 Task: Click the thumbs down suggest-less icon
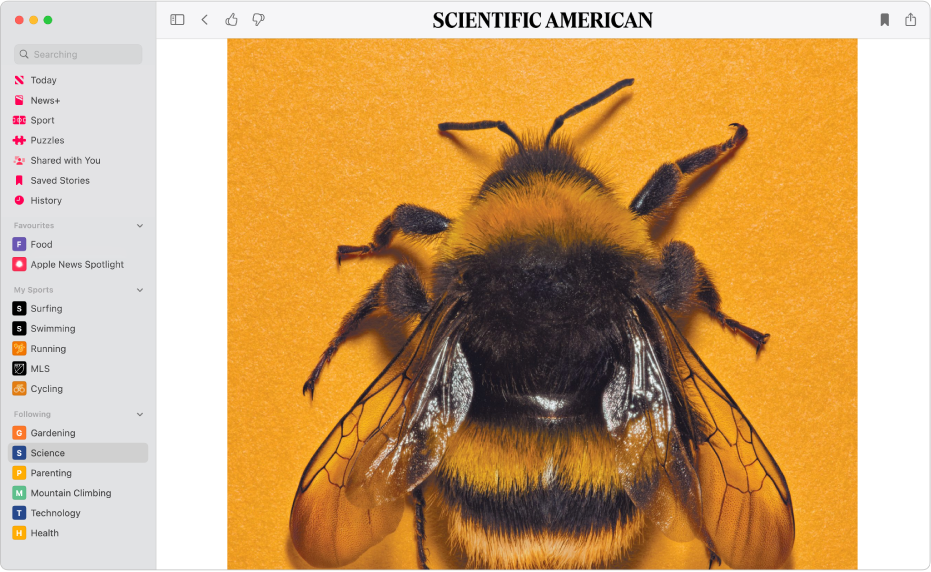(x=258, y=20)
